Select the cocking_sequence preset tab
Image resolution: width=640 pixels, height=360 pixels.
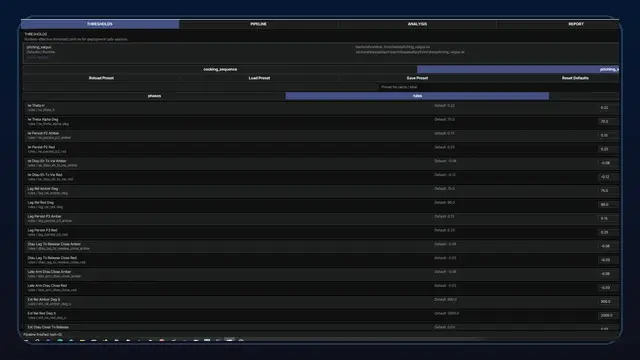tap(220, 69)
